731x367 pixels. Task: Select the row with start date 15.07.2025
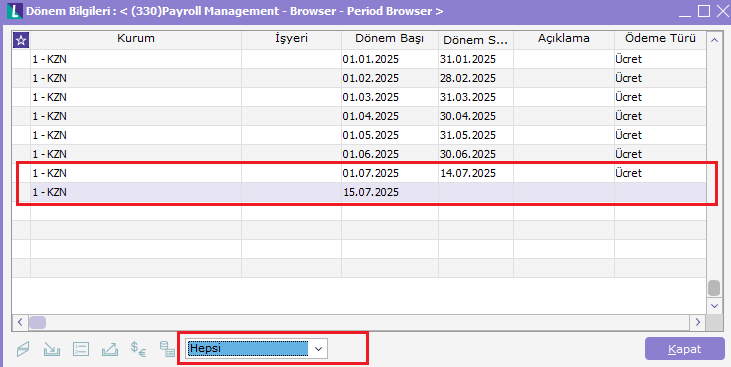359,192
